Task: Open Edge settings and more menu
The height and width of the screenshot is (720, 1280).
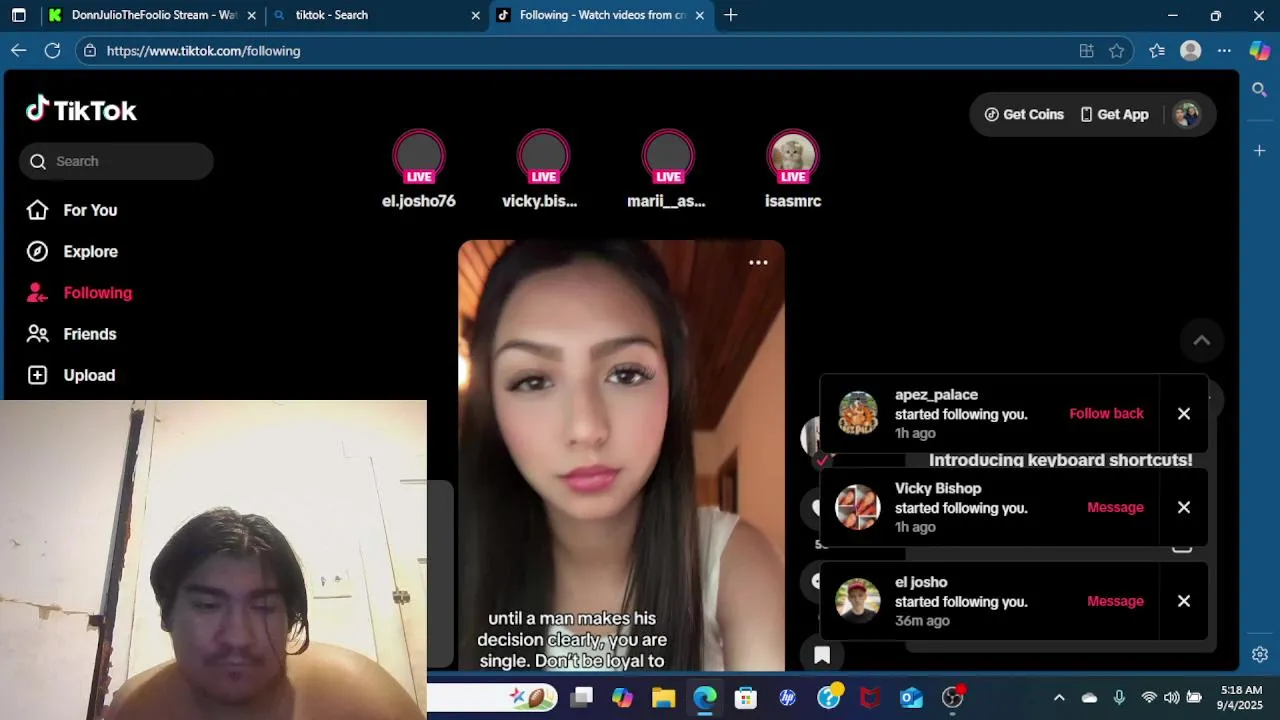Action: click(x=1224, y=51)
